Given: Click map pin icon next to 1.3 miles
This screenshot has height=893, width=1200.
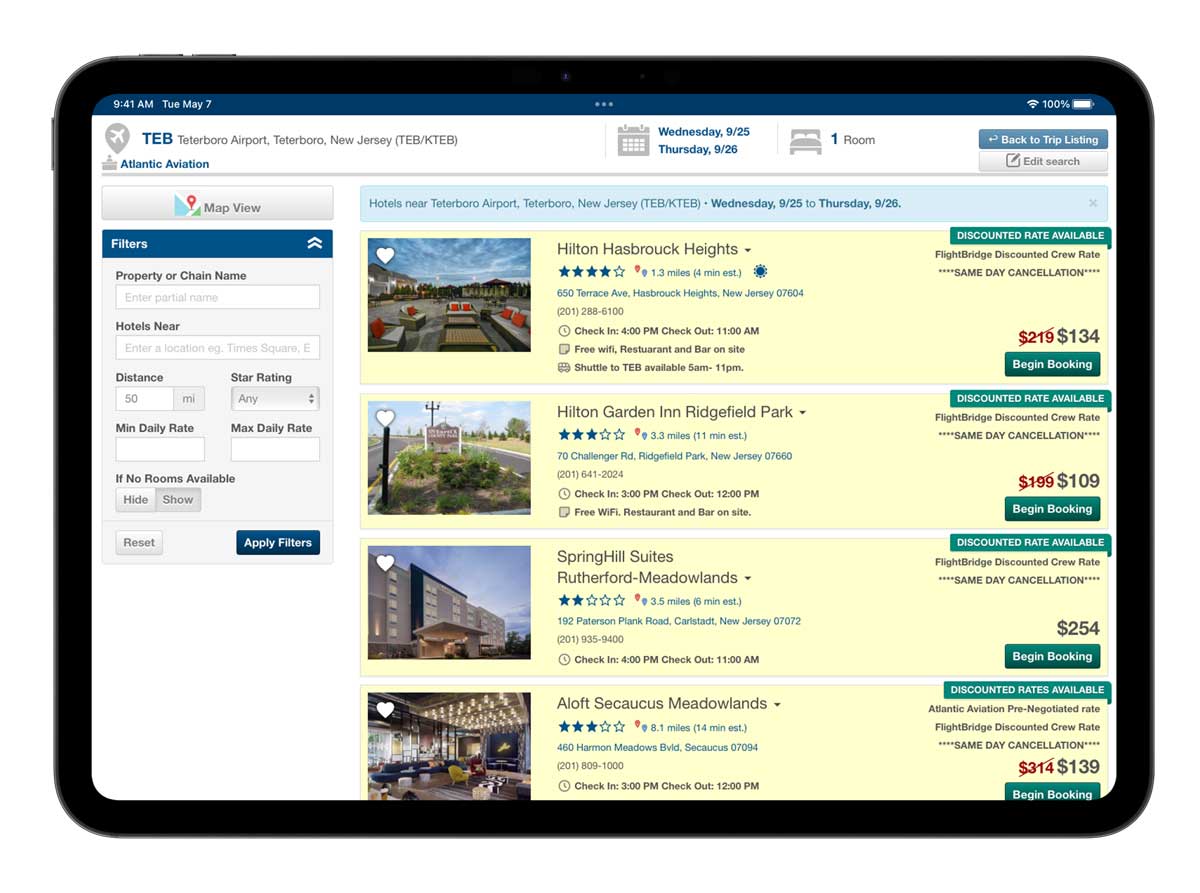Looking at the screenshot, I should click(641, 272).
